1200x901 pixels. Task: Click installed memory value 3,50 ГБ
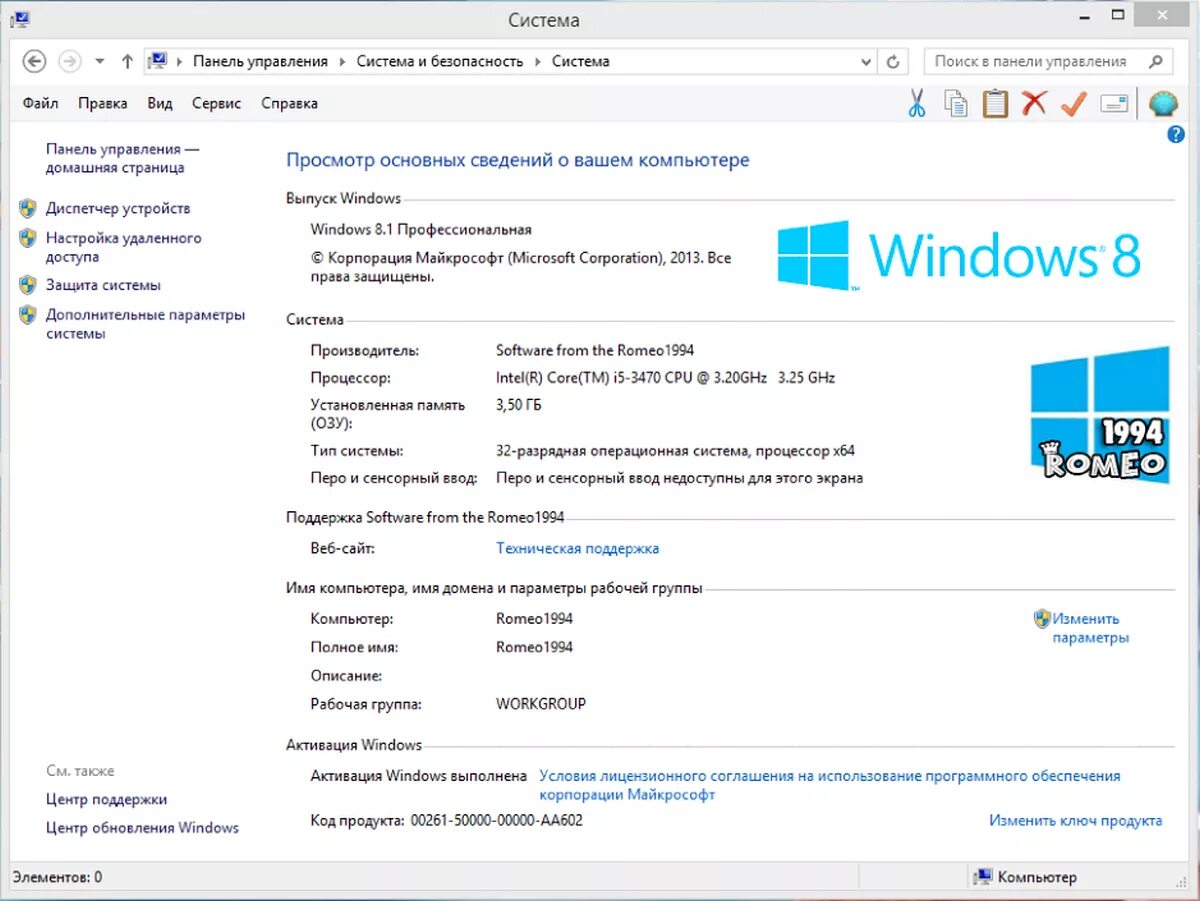click(x=519, y=404)
